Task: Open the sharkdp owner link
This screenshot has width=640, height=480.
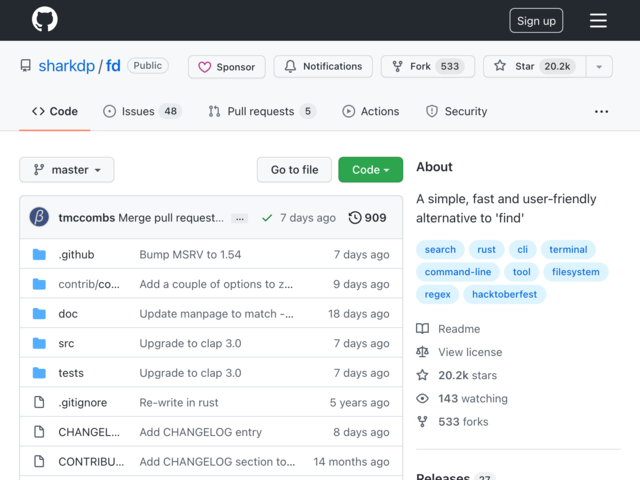Action: [x=67, y=66]
